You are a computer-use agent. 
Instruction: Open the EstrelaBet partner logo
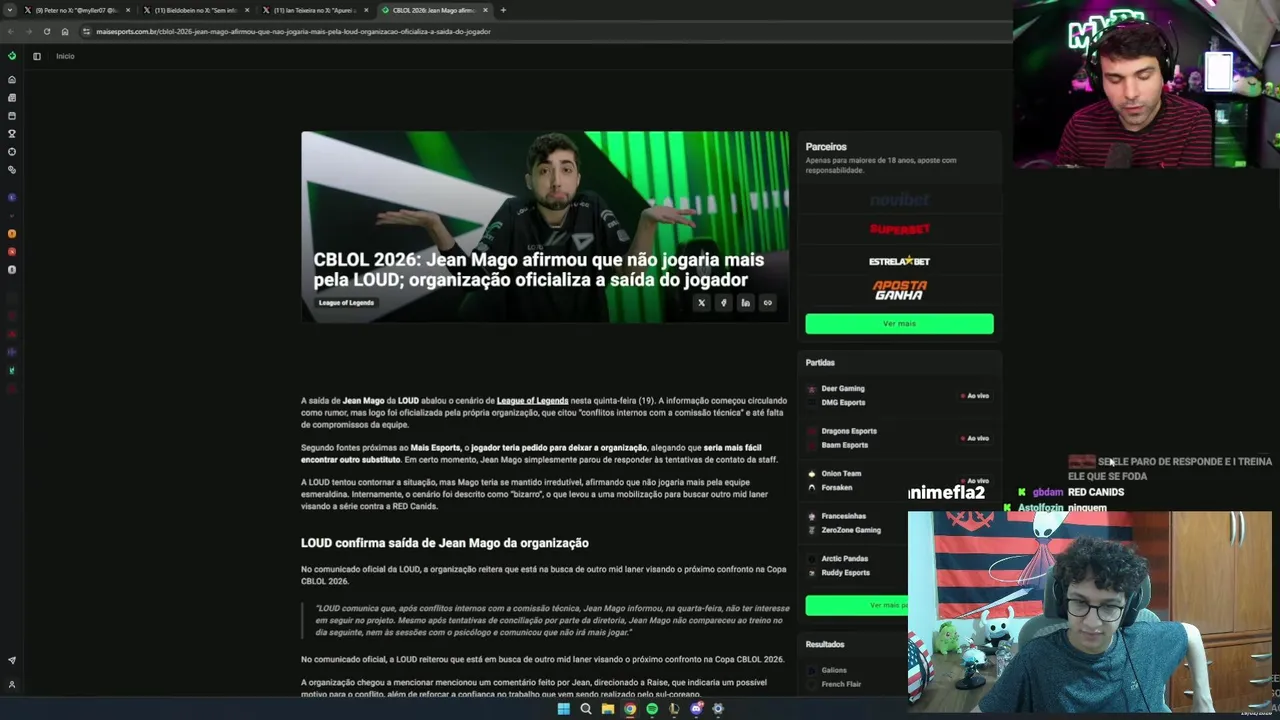pos(899,261)
